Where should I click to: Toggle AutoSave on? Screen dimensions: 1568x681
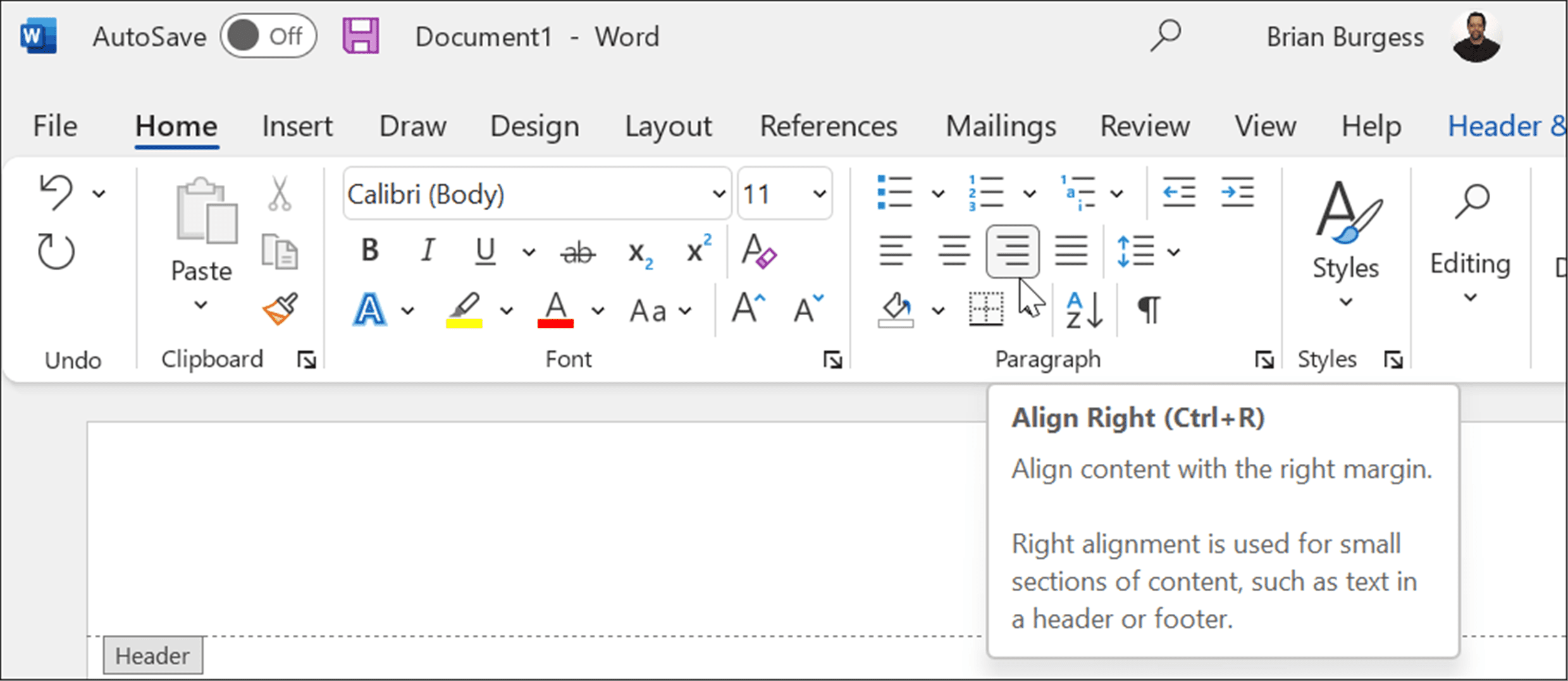point(268,36)
